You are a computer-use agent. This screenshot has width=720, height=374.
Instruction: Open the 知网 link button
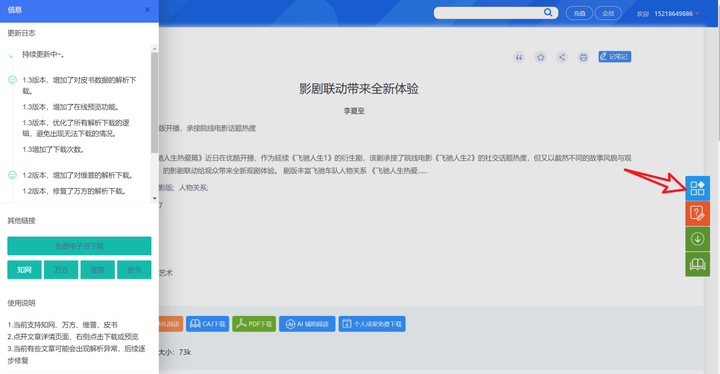[x=24, y=270]
